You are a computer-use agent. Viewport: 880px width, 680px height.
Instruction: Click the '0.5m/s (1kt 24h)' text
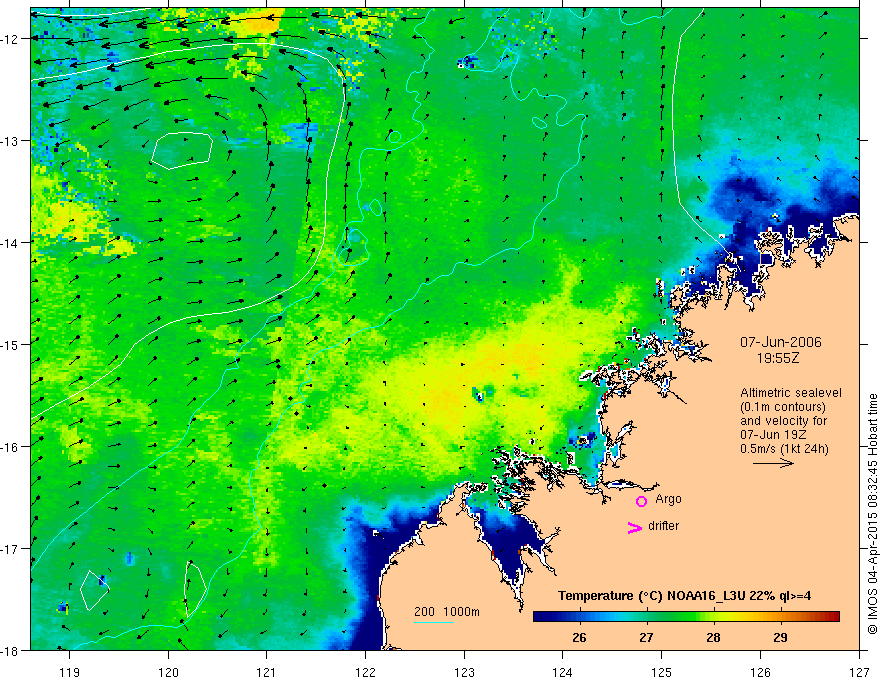coord(784,449)
